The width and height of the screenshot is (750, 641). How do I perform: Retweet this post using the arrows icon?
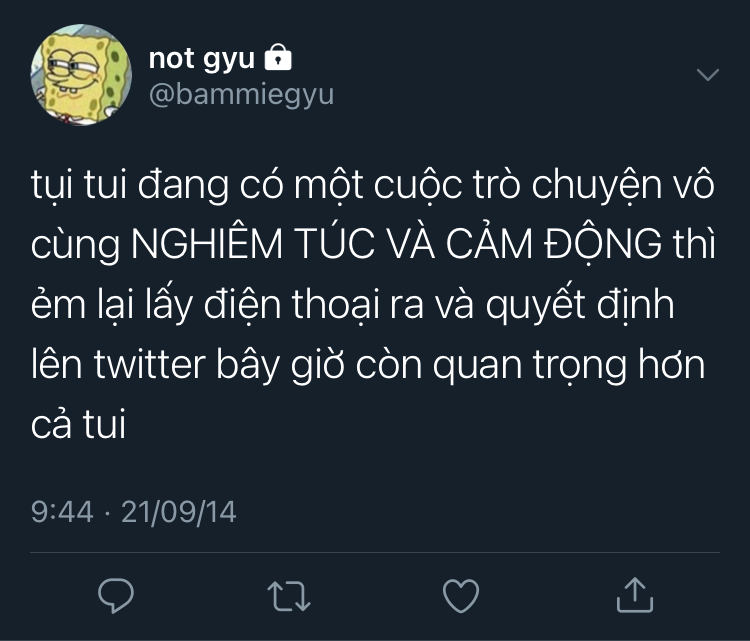[289, 596]
